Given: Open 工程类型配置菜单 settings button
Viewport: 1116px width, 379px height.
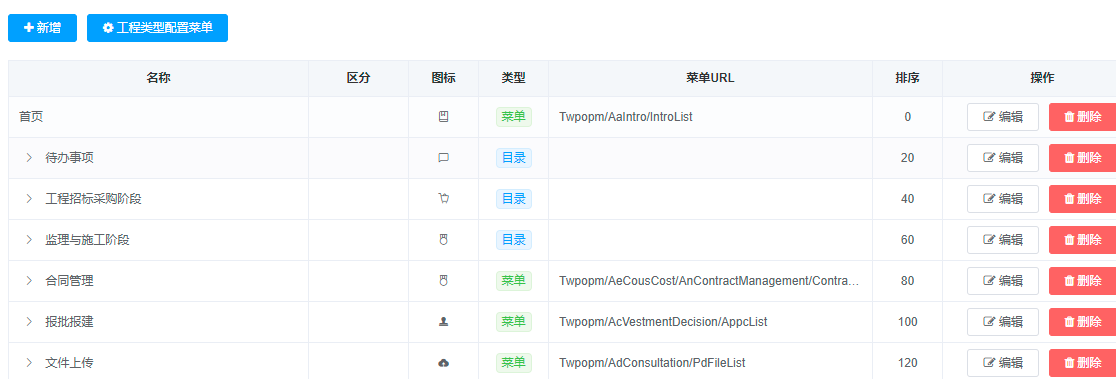Looking at the screenshot, I should (157, 28).
